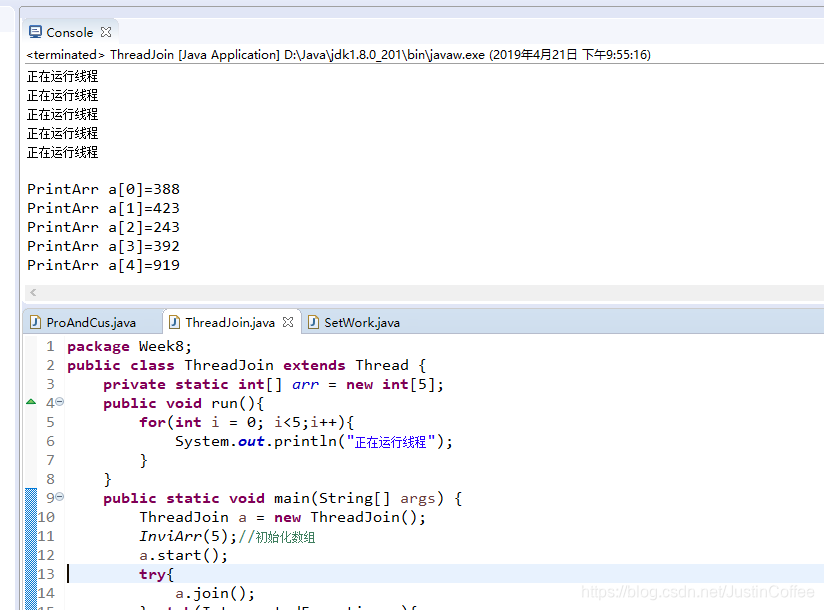Click the for loop on line 5
Image resolution: width=824 pixels, height=610 pixels.
pyautogui.click(x=246, y=422)
